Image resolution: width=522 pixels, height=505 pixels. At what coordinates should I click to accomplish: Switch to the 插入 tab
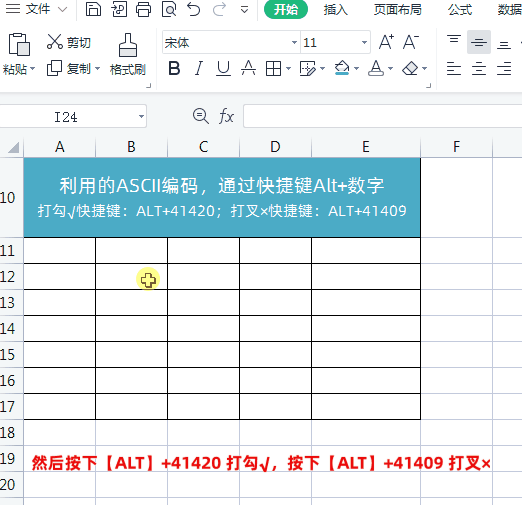(x=335, y=9)
